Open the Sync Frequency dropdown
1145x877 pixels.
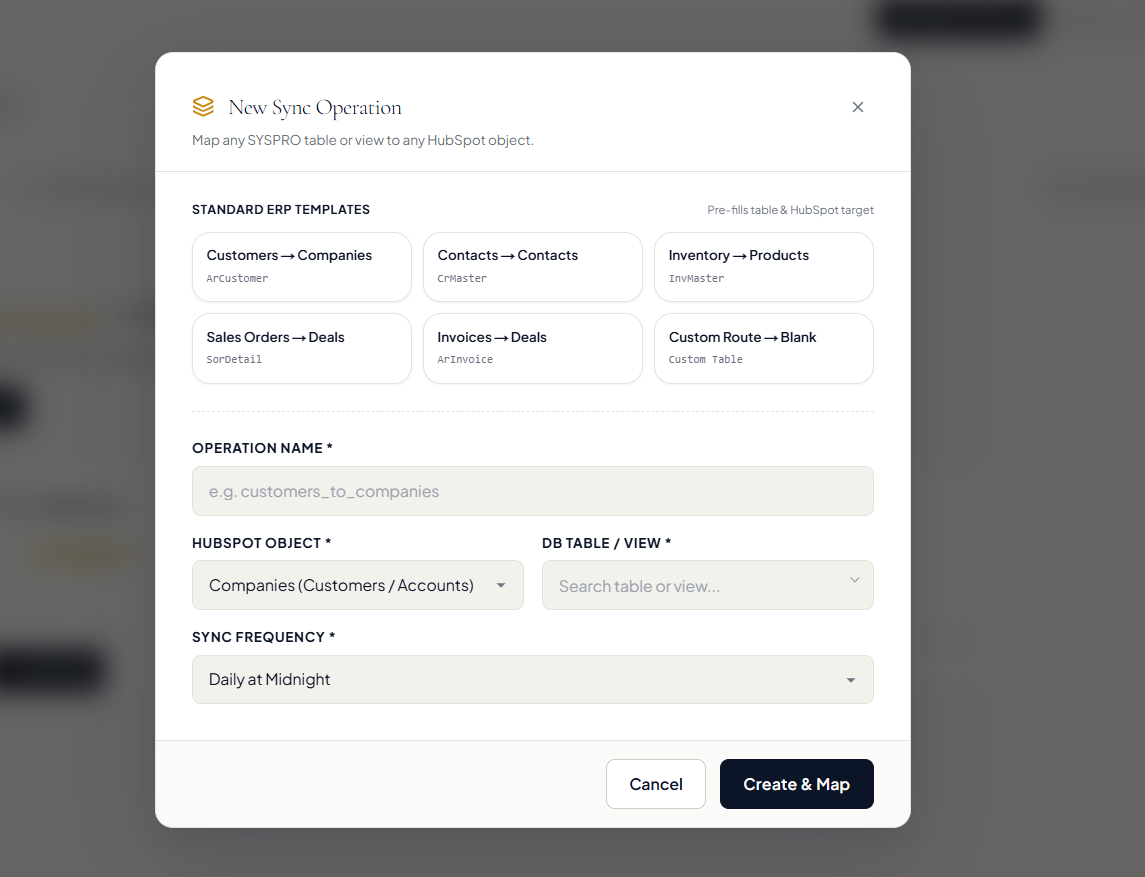[x=532, y=679]
